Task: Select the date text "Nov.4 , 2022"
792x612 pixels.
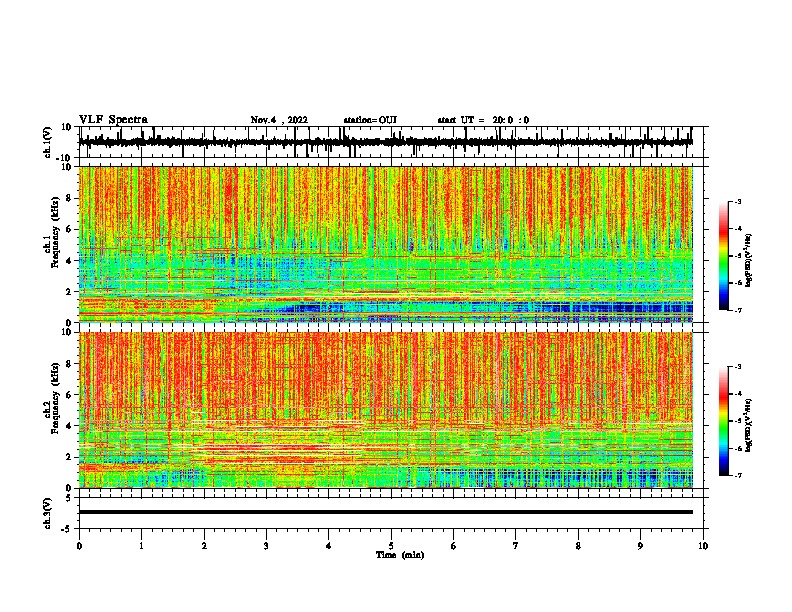Action: point(279,120)
